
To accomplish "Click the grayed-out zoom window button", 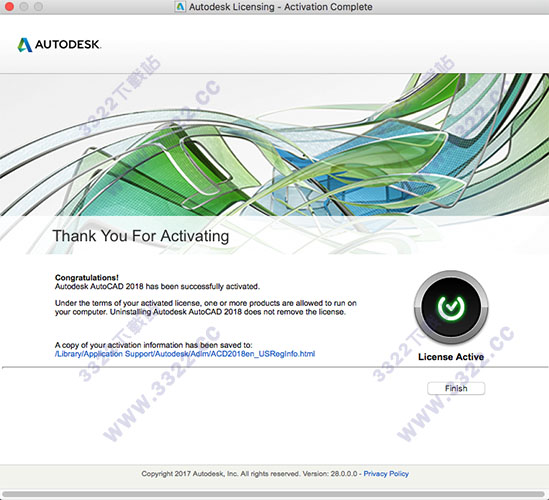I will click(x=39, y=6).
